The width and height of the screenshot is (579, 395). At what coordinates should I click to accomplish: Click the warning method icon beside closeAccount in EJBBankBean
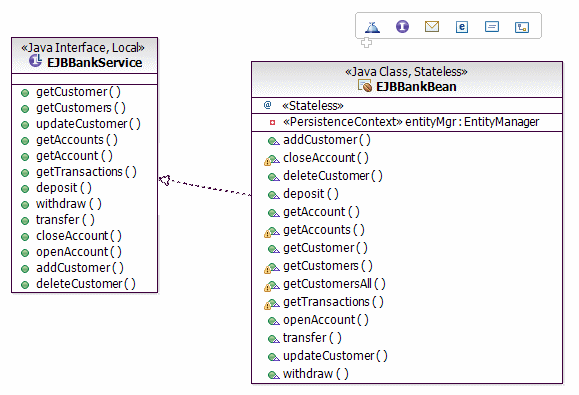click(x=272, y=160)
